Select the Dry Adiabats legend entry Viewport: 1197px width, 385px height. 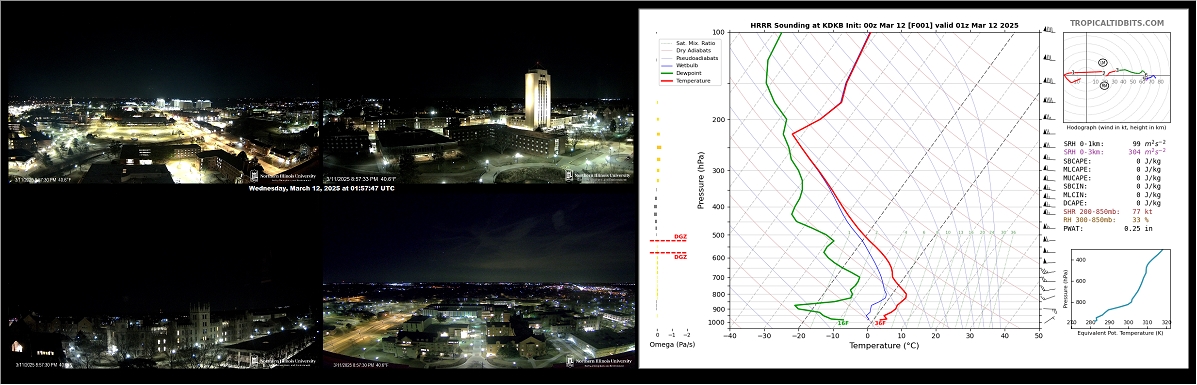click(684, 50)
